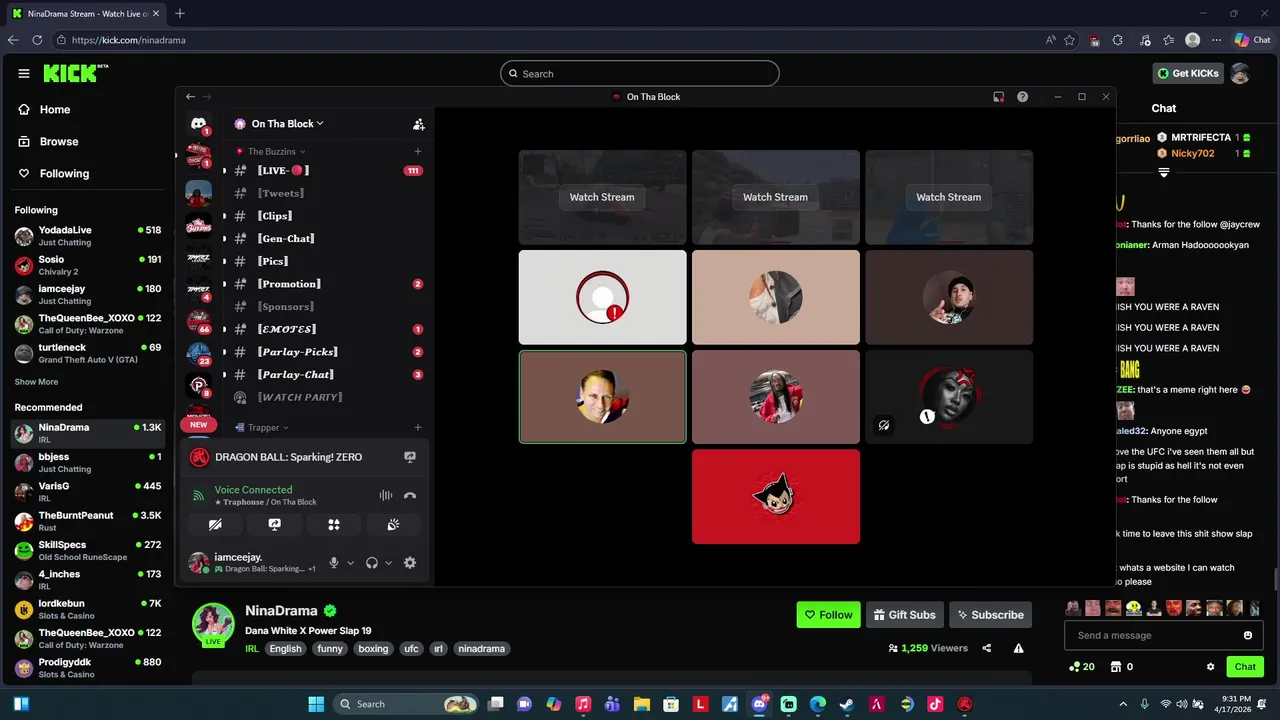Go to Gen-Chat channel
Viewport: 1280px width, 720px height.
coord(328,239)
